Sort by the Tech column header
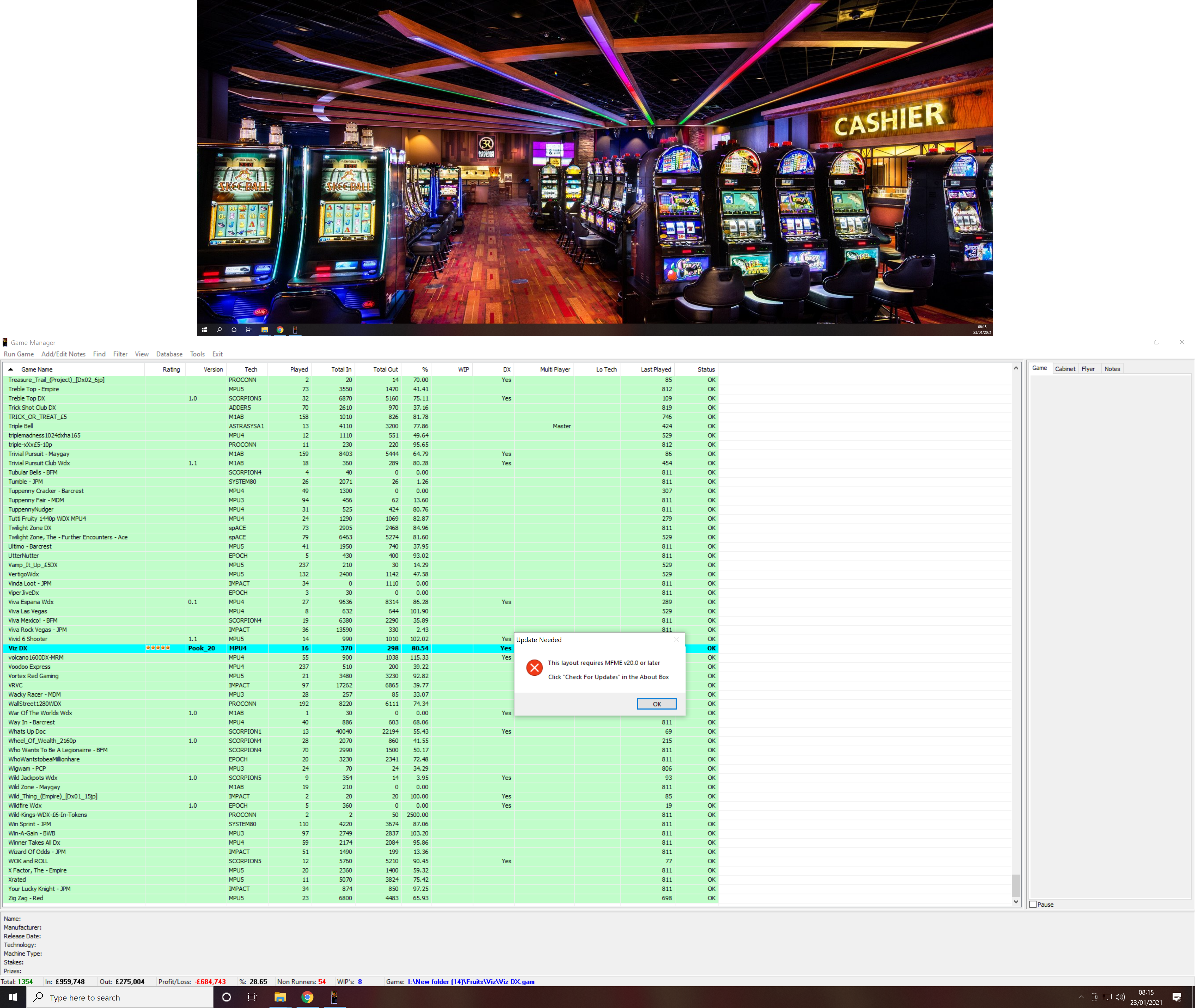1195x1008 pixels. click(x=247, y=370)
